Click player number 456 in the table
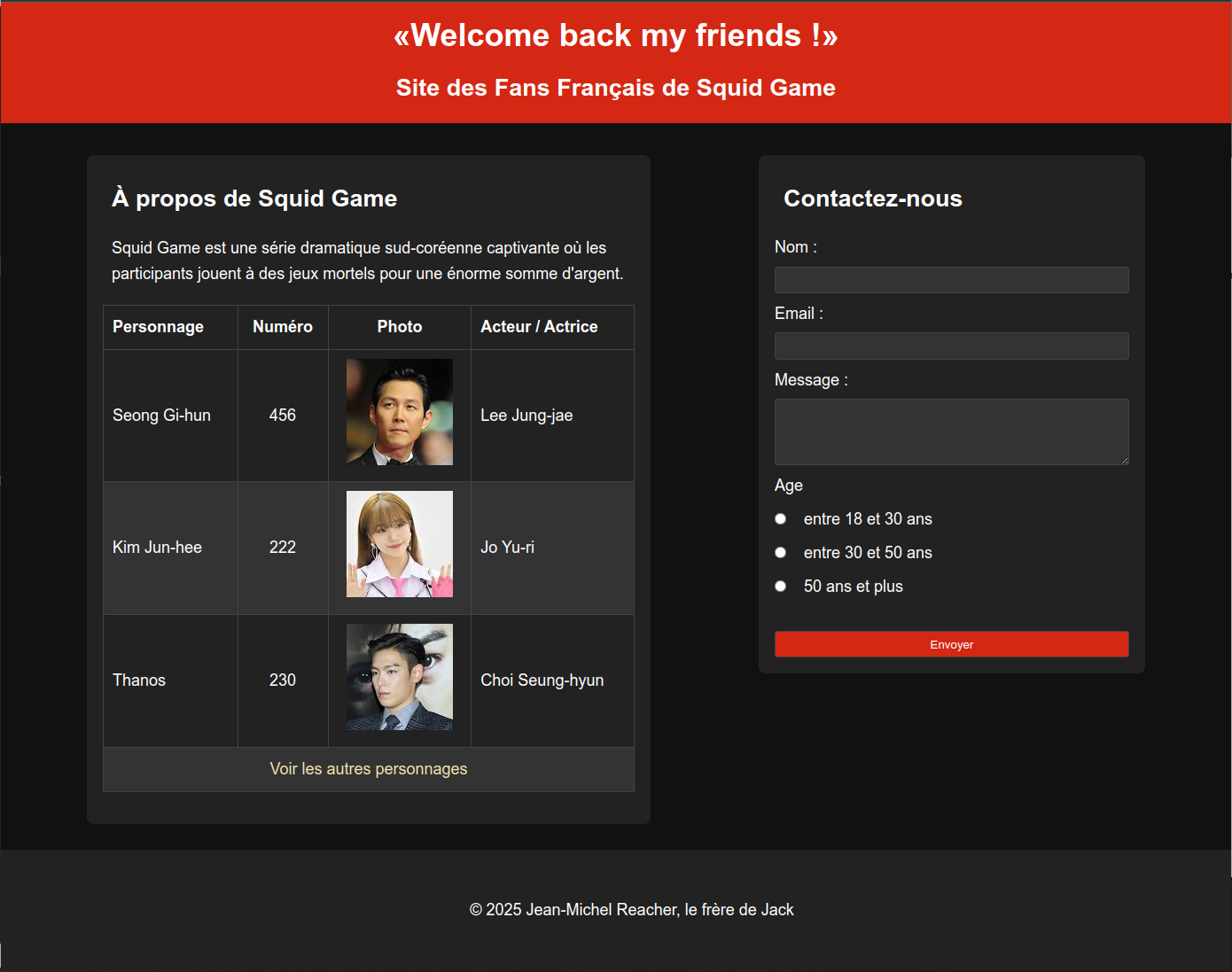Viewport: 1232px width, 972px height. (283, 416)
